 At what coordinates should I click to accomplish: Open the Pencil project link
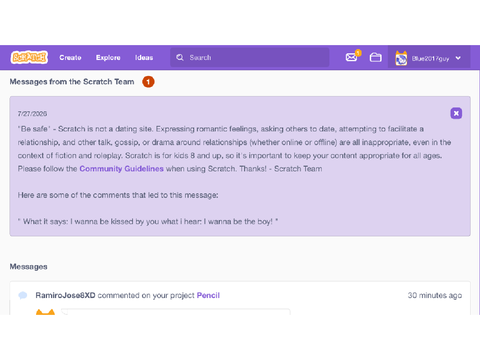pos(208,295)
